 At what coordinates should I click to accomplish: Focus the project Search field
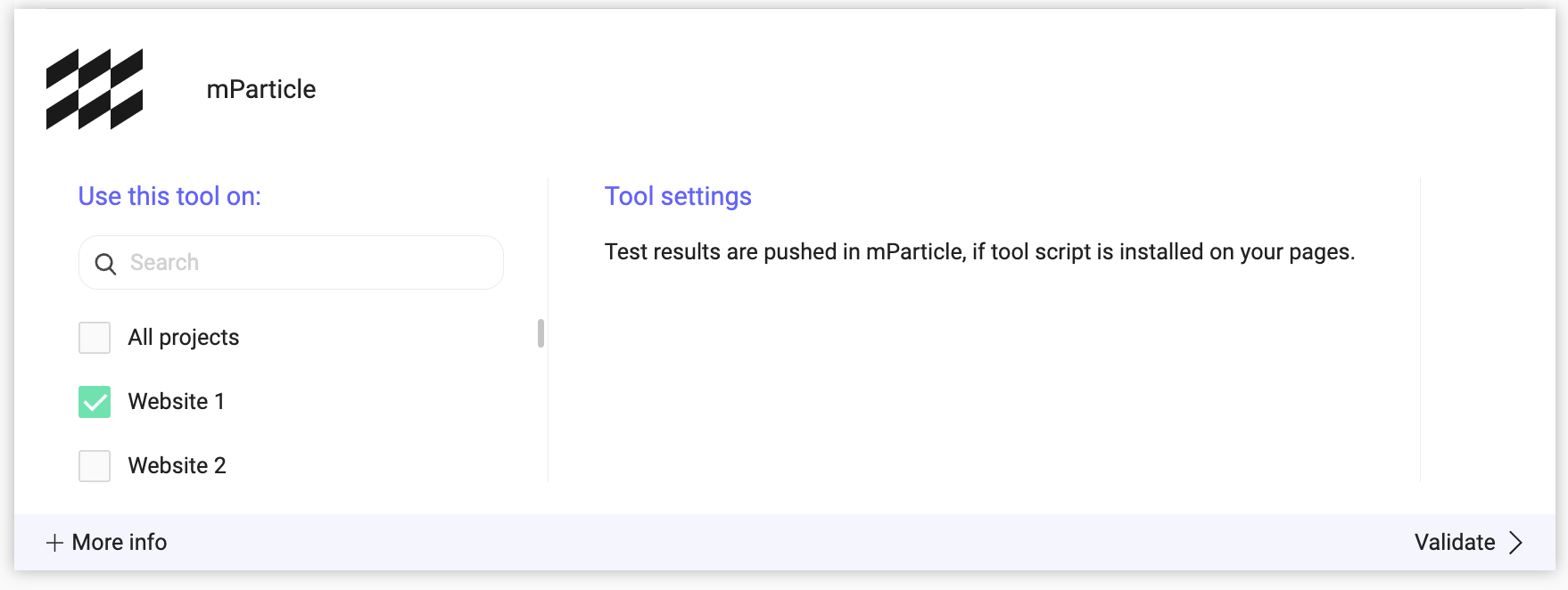click(x=291, y=263)
